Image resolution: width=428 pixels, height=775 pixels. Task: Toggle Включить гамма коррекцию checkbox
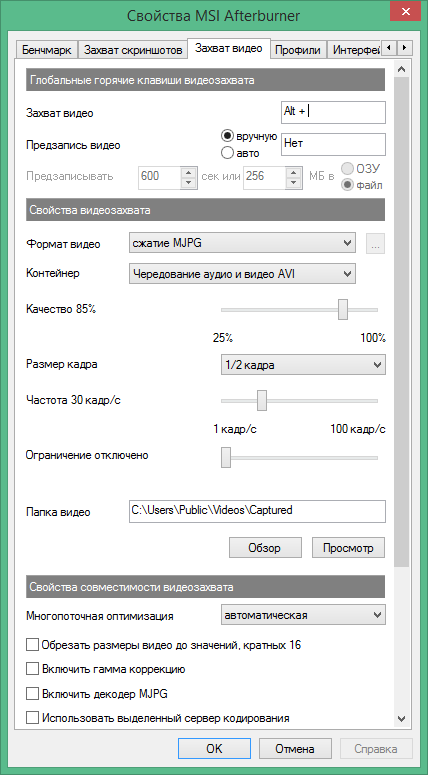point(32,669)
